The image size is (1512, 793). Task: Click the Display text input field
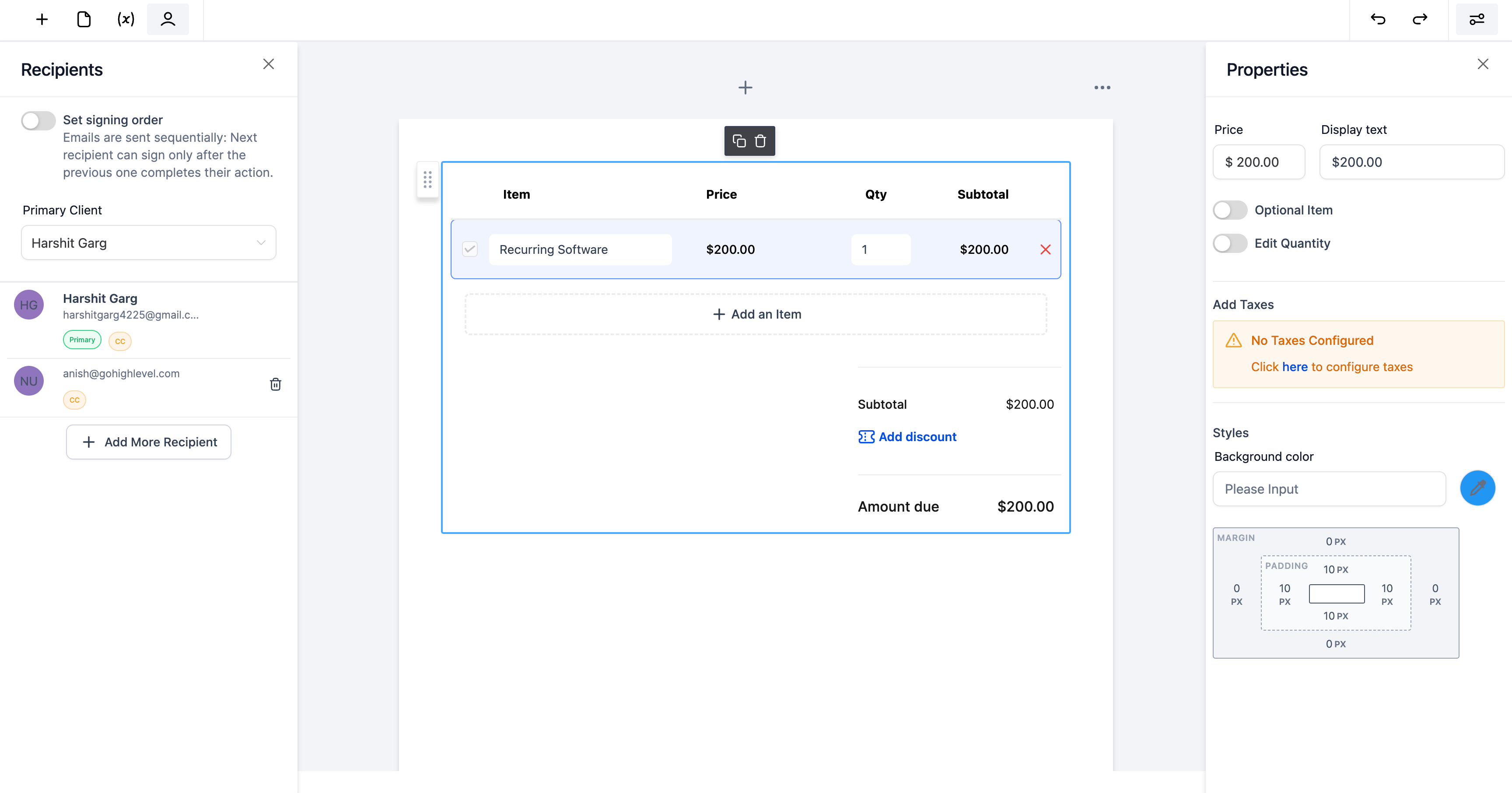1411,162
